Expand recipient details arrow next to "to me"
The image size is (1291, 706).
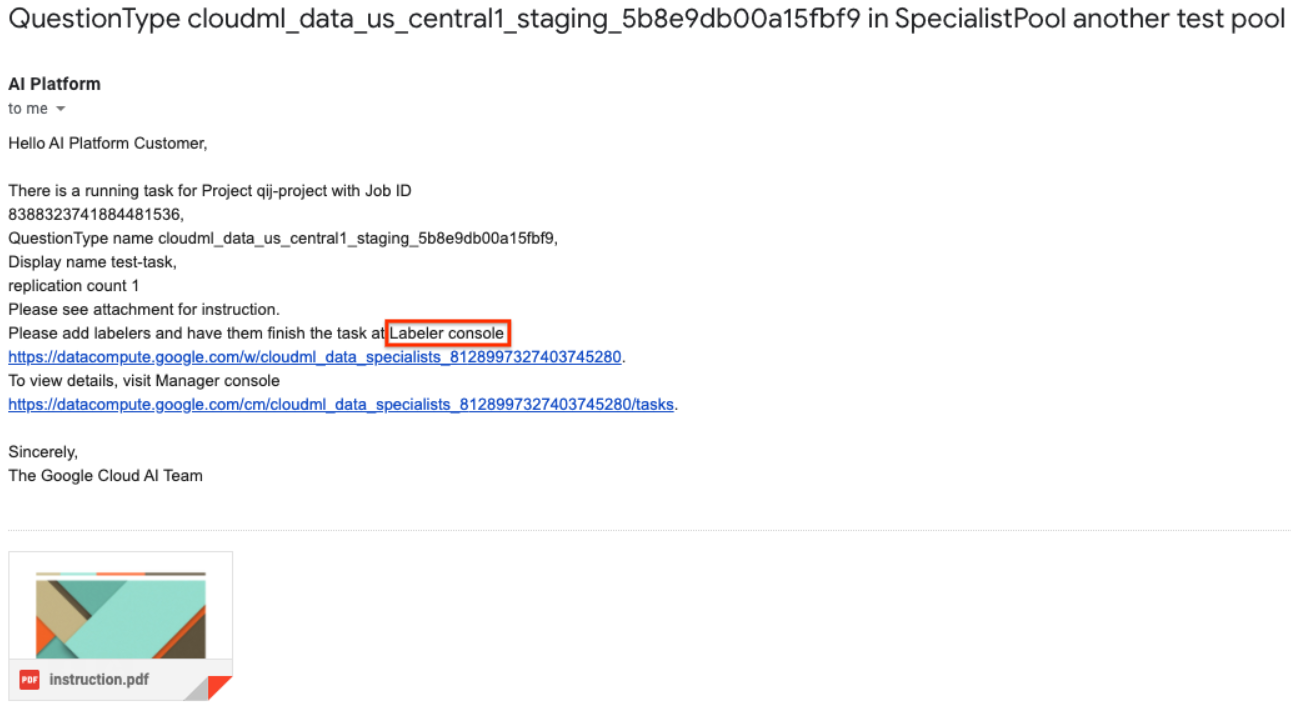pyautogui.click(x=60, y=109)
